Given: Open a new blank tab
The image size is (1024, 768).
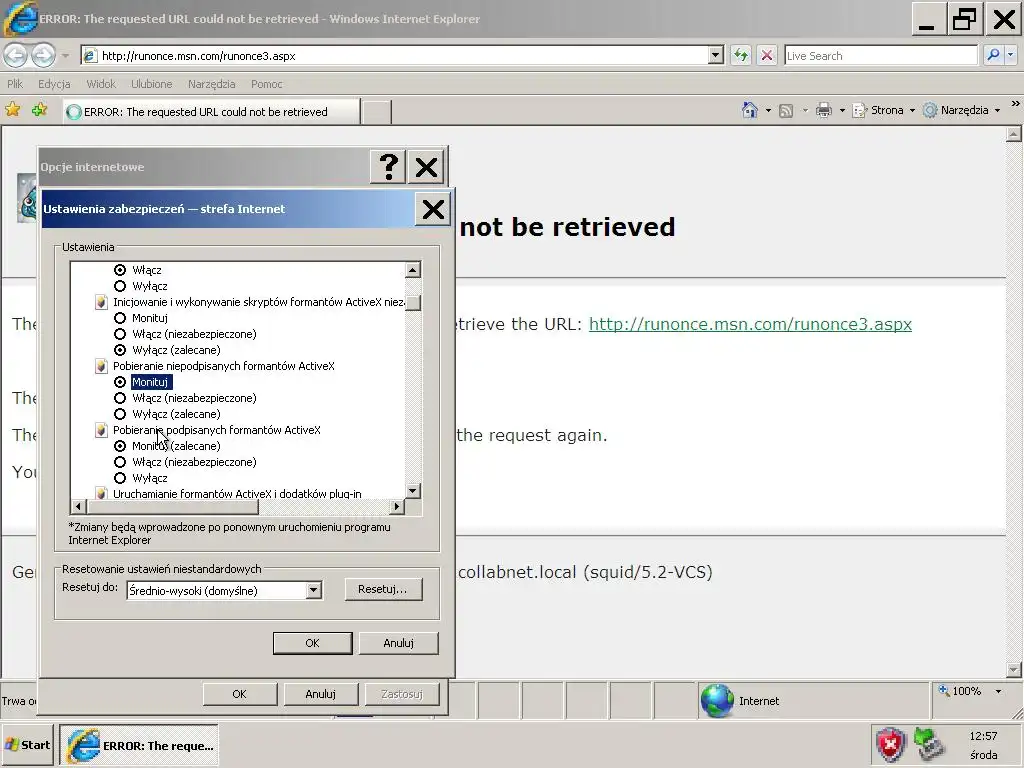Looking at the screenshot, I should (377, 112).
